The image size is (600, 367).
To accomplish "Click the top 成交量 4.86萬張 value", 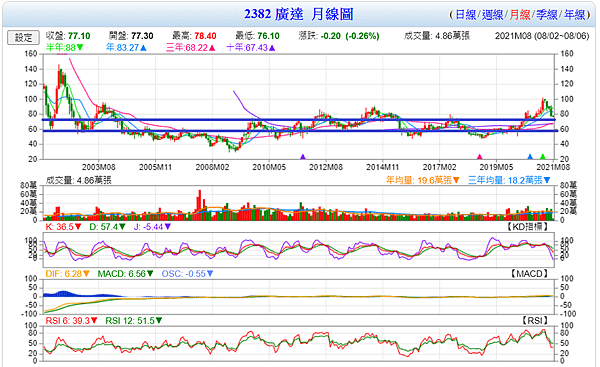I will click(x=437, y=36).
